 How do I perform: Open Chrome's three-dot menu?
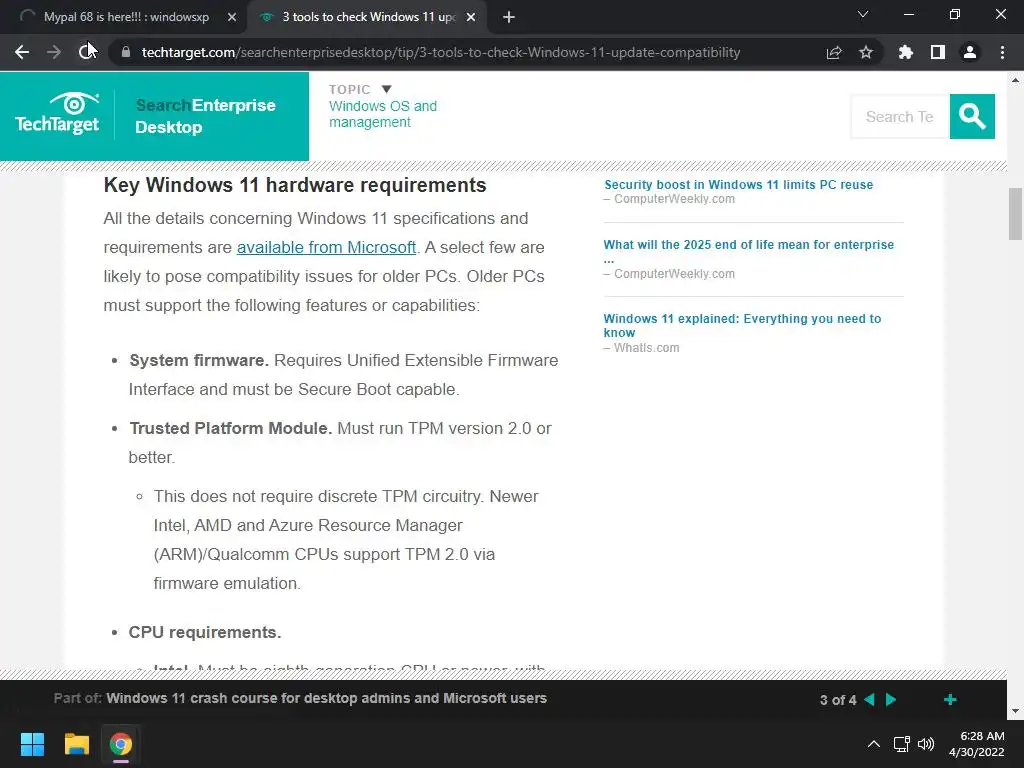click(1002, 52)
